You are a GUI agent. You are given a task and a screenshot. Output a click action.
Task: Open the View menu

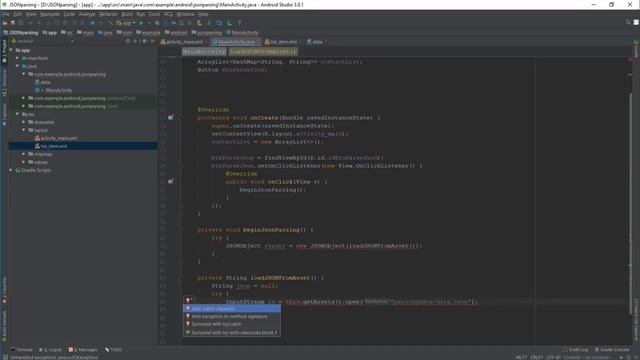coord(31,14)
